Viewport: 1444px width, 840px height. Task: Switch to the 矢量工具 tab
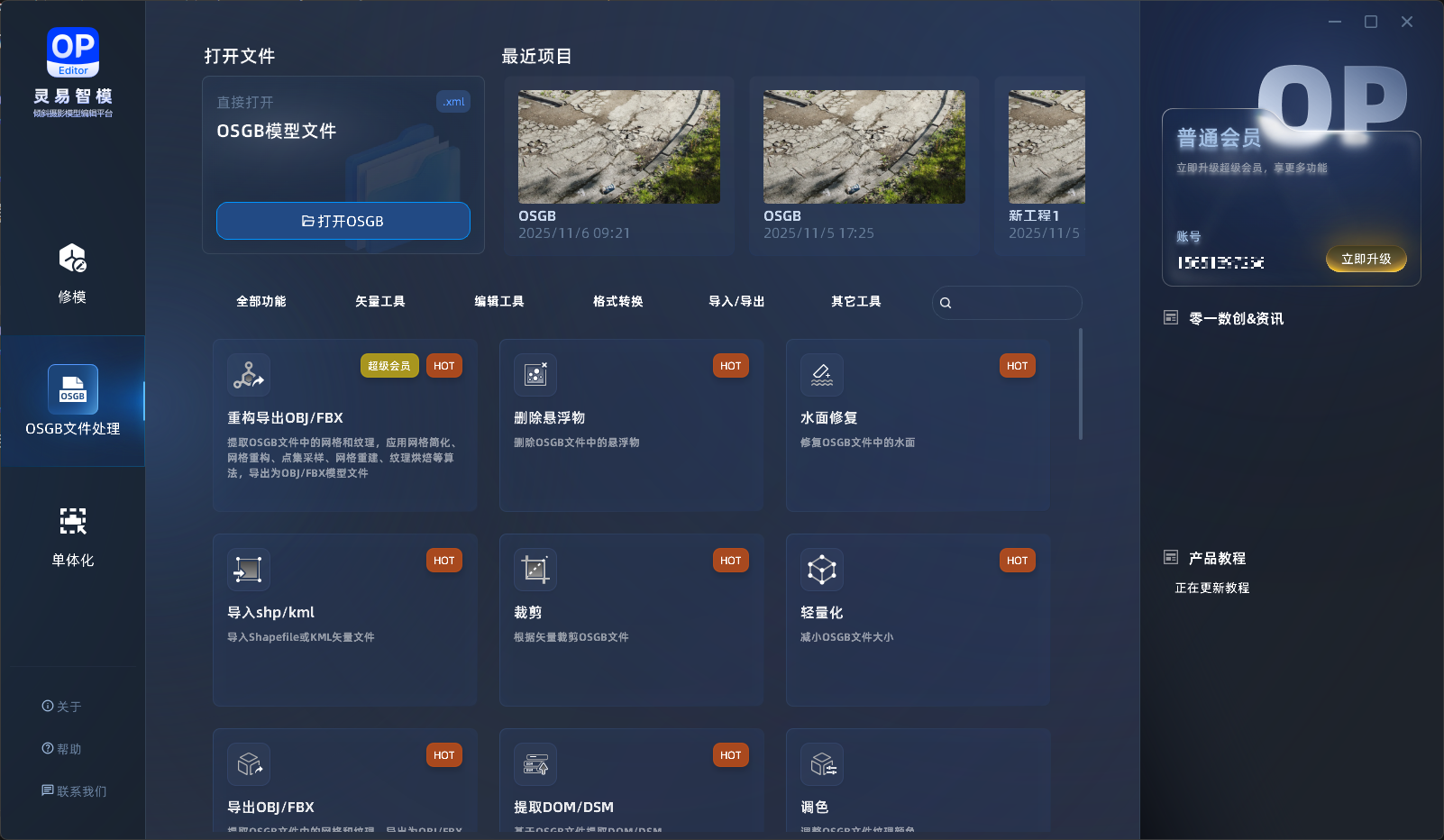click(379, 302)
